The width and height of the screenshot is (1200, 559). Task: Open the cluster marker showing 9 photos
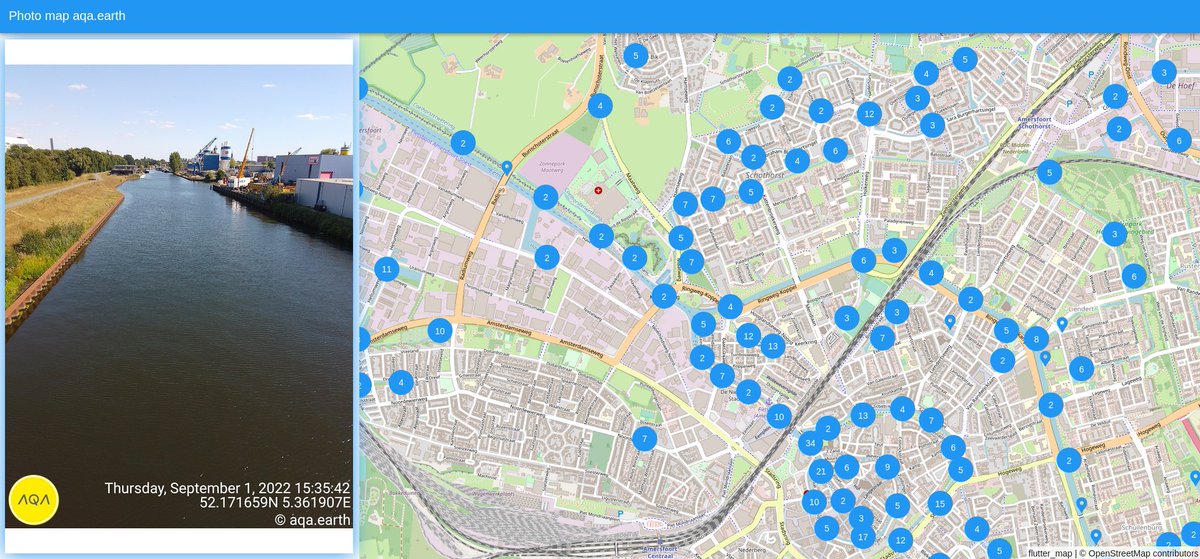[x=887, y=466]
